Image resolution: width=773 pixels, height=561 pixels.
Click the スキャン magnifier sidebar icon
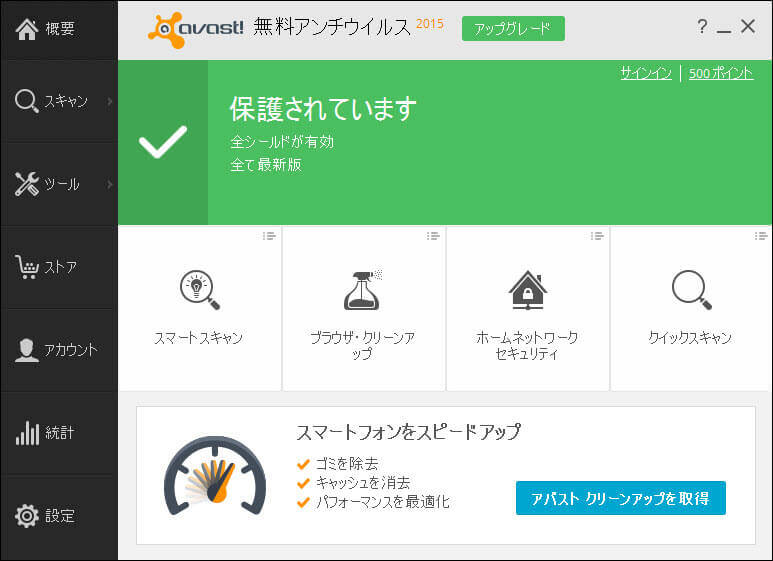click(26, 101)
